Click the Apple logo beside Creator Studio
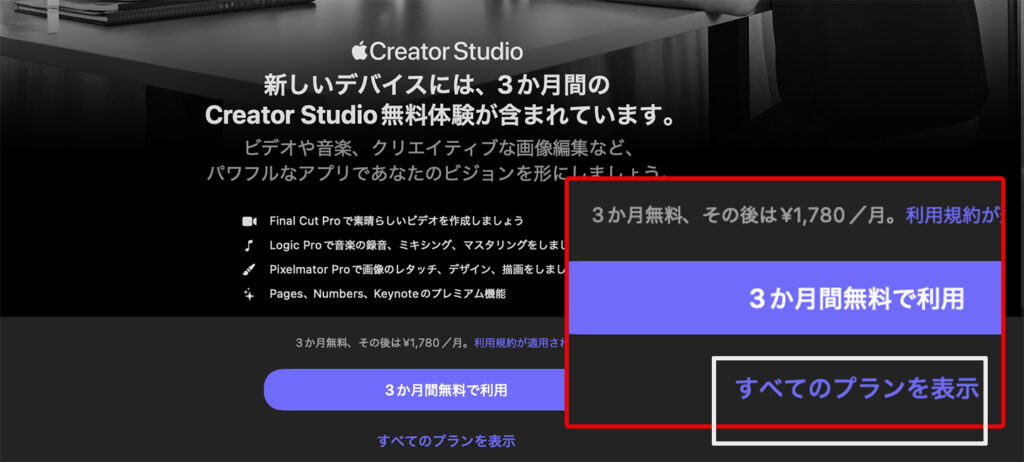This screenshot has width=1024, height=462. pos(360,50)
